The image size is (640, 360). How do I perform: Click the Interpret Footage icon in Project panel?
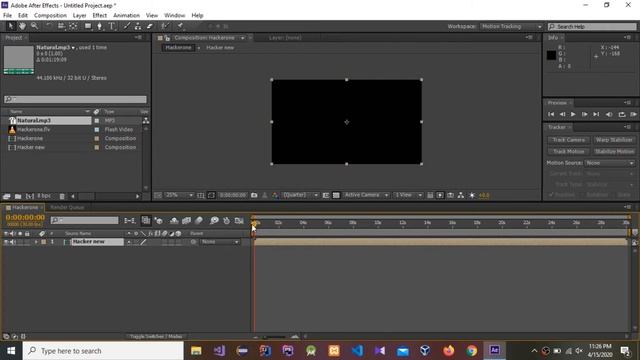[x=6, y=196]
